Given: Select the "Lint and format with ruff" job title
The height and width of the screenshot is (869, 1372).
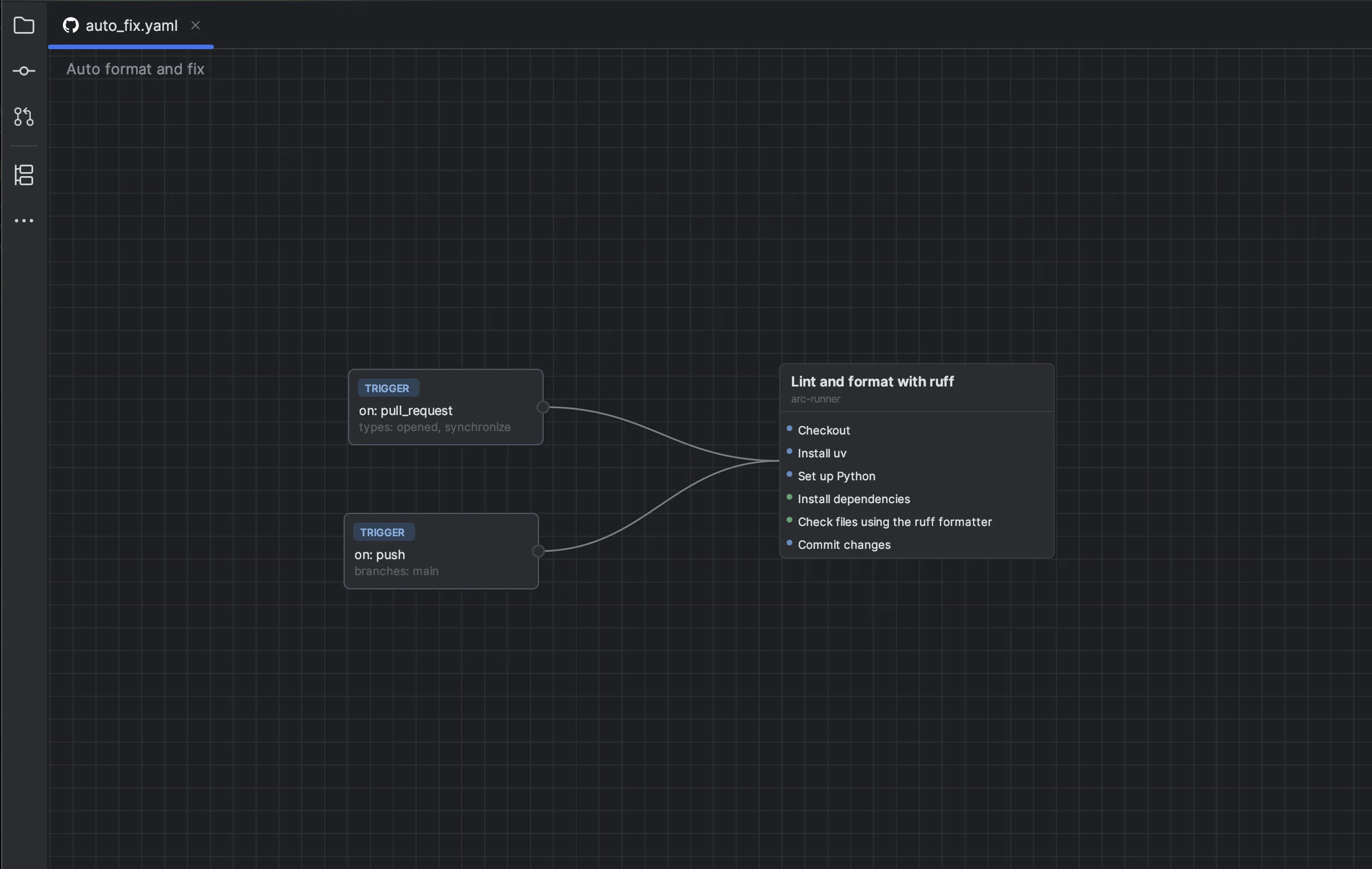Looking at the screenshot, I should click(872, 381).
